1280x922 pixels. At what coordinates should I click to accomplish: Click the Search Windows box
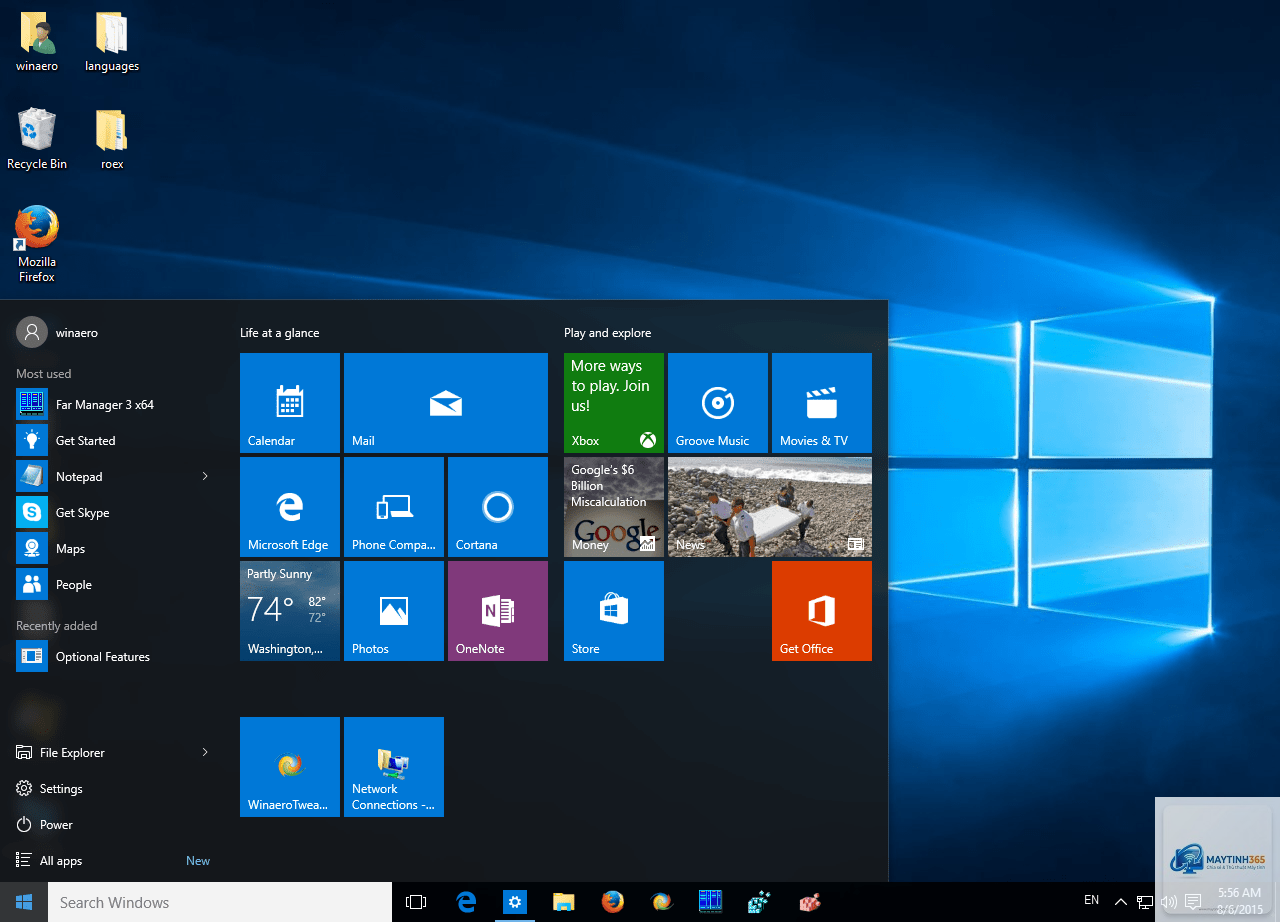click(x=220, y=902)
